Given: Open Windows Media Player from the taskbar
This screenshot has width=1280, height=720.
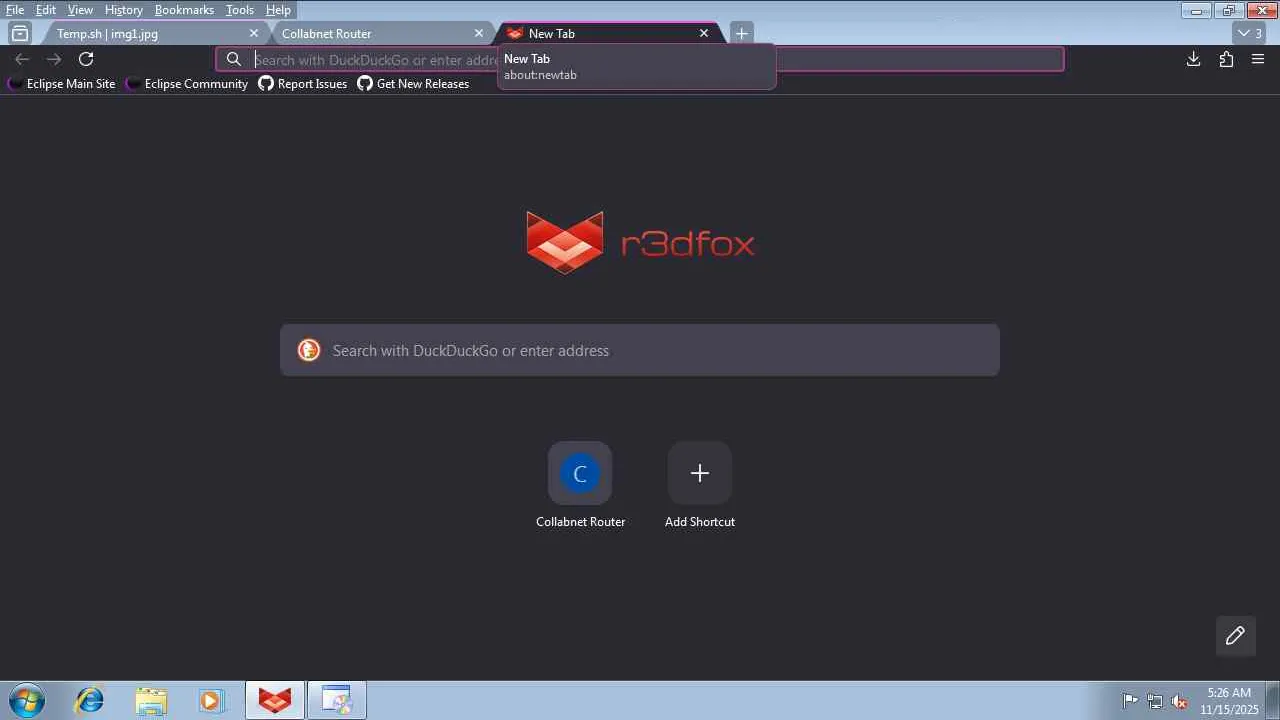Looking at the screenshot, I should point(211,700).
